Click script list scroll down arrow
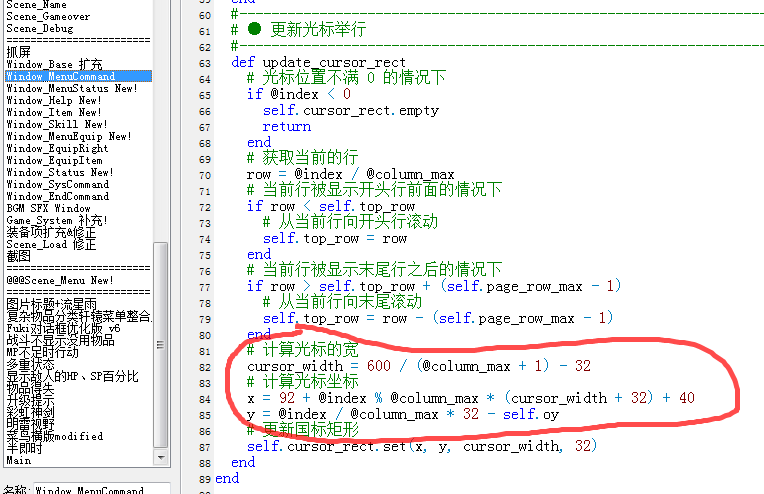This screenshot has height=494, width=764. (160, 458)
